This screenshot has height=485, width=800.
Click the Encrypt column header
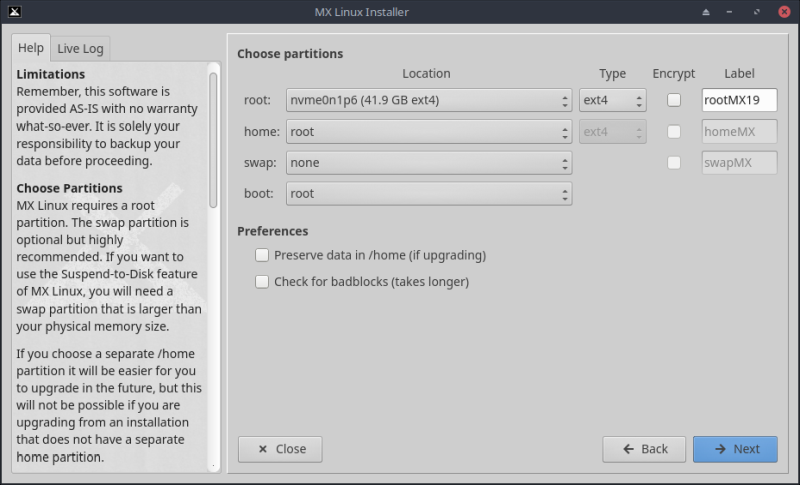(673, 73)
